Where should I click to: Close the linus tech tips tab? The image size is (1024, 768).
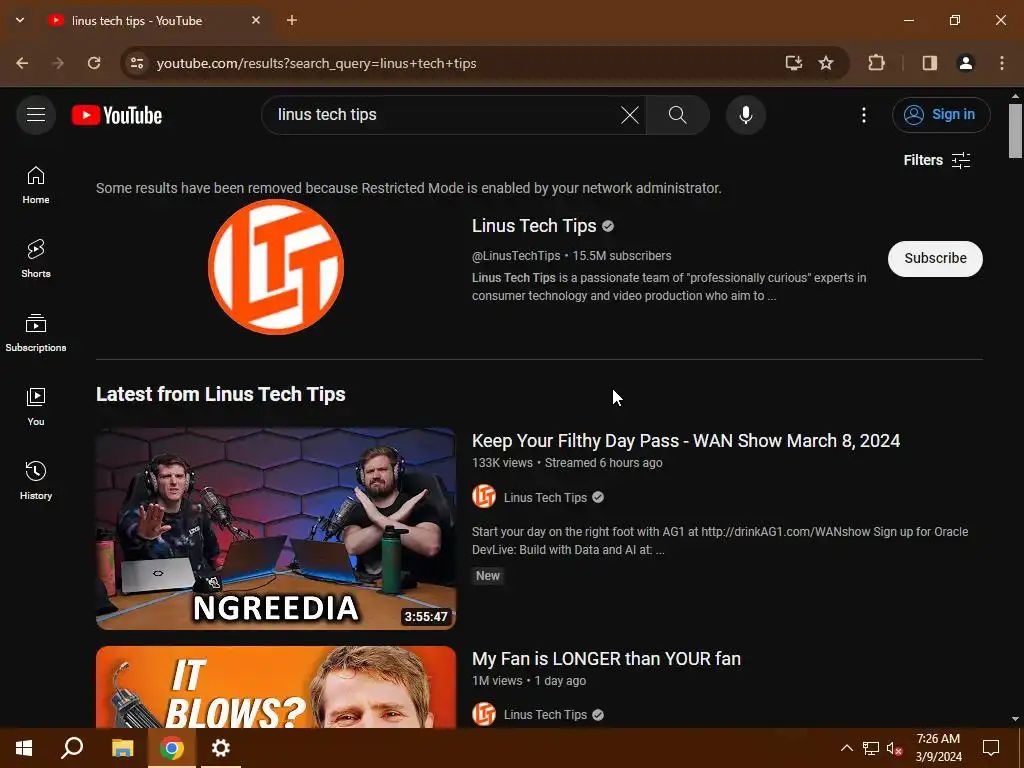tap(256, 20)
